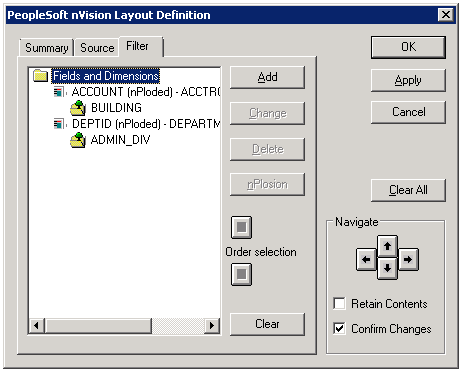
Task: Click the upper Order selection button
Action: pyautogui.click(x=241, y=227)
